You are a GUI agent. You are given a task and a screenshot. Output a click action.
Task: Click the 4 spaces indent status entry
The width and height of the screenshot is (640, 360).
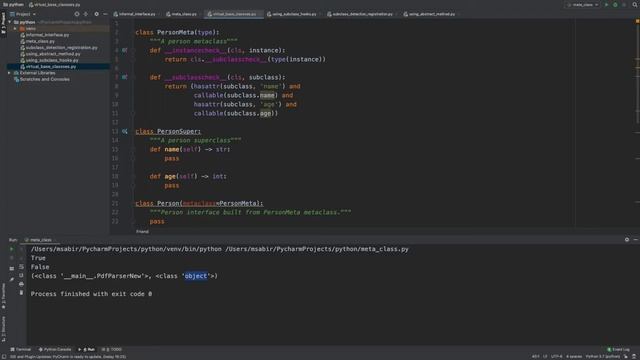click(x=573, y=357)
